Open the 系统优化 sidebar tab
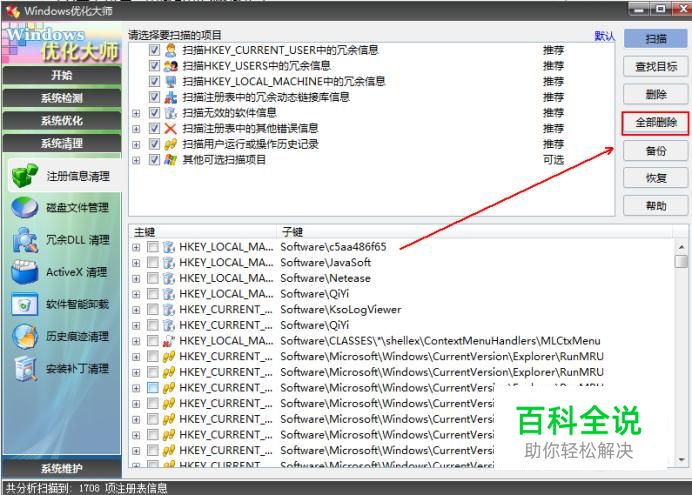 point(62,120)
